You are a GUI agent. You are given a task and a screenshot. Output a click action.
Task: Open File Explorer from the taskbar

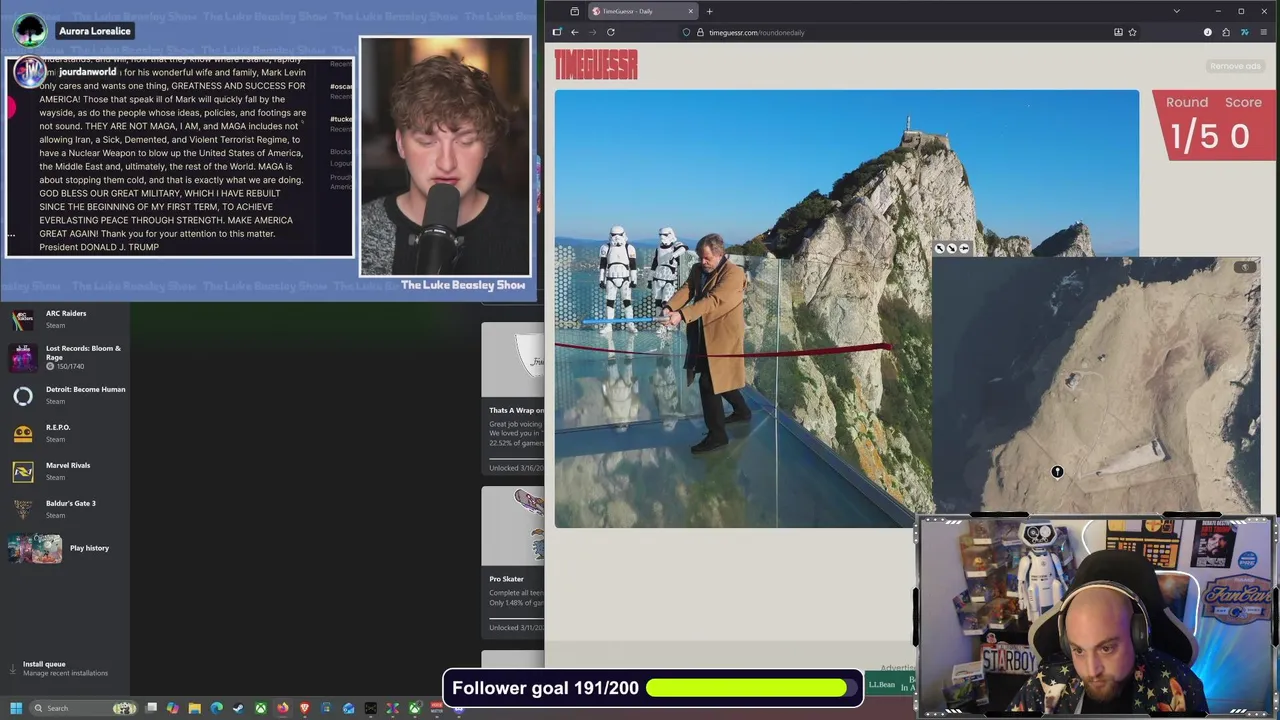pos(195,708)
